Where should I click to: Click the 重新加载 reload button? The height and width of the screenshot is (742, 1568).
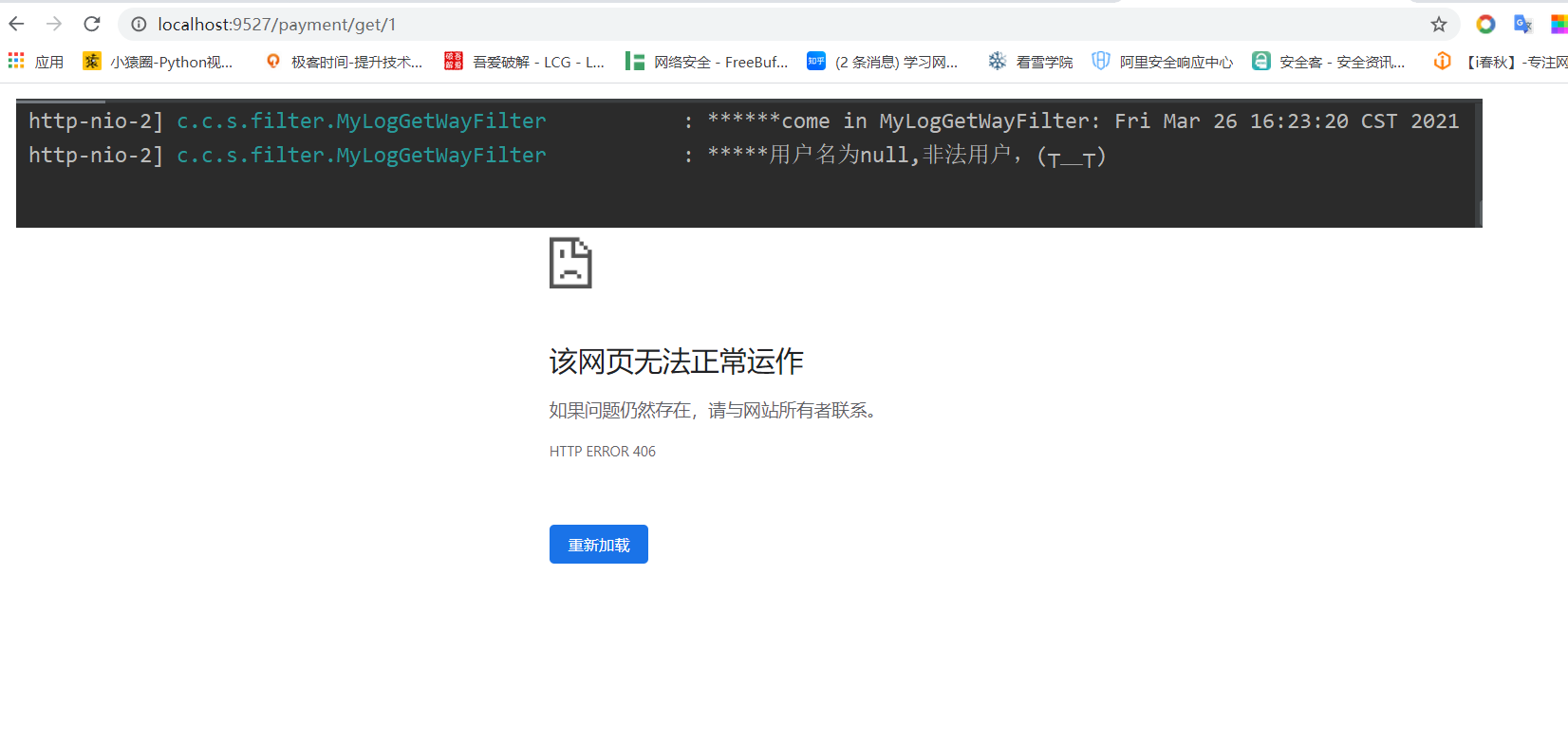coord(599,545)
